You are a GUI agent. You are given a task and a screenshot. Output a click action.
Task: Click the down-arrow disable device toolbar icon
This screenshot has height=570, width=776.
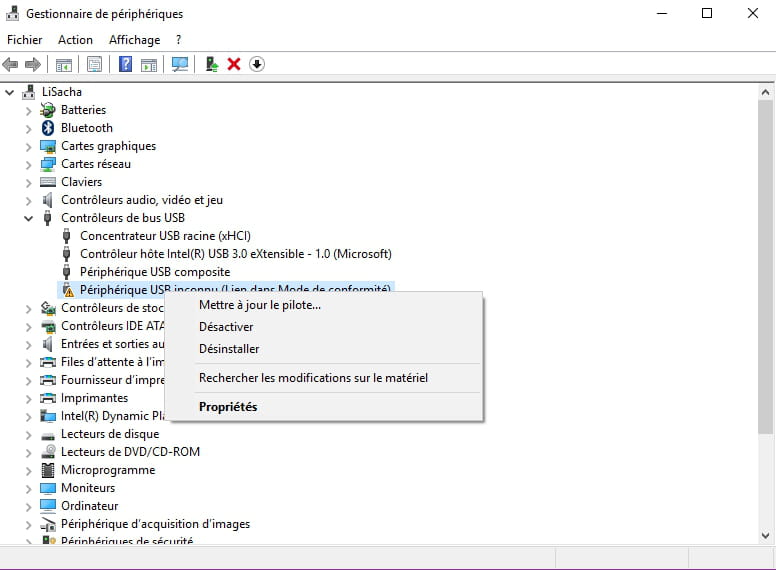point(257,64)
